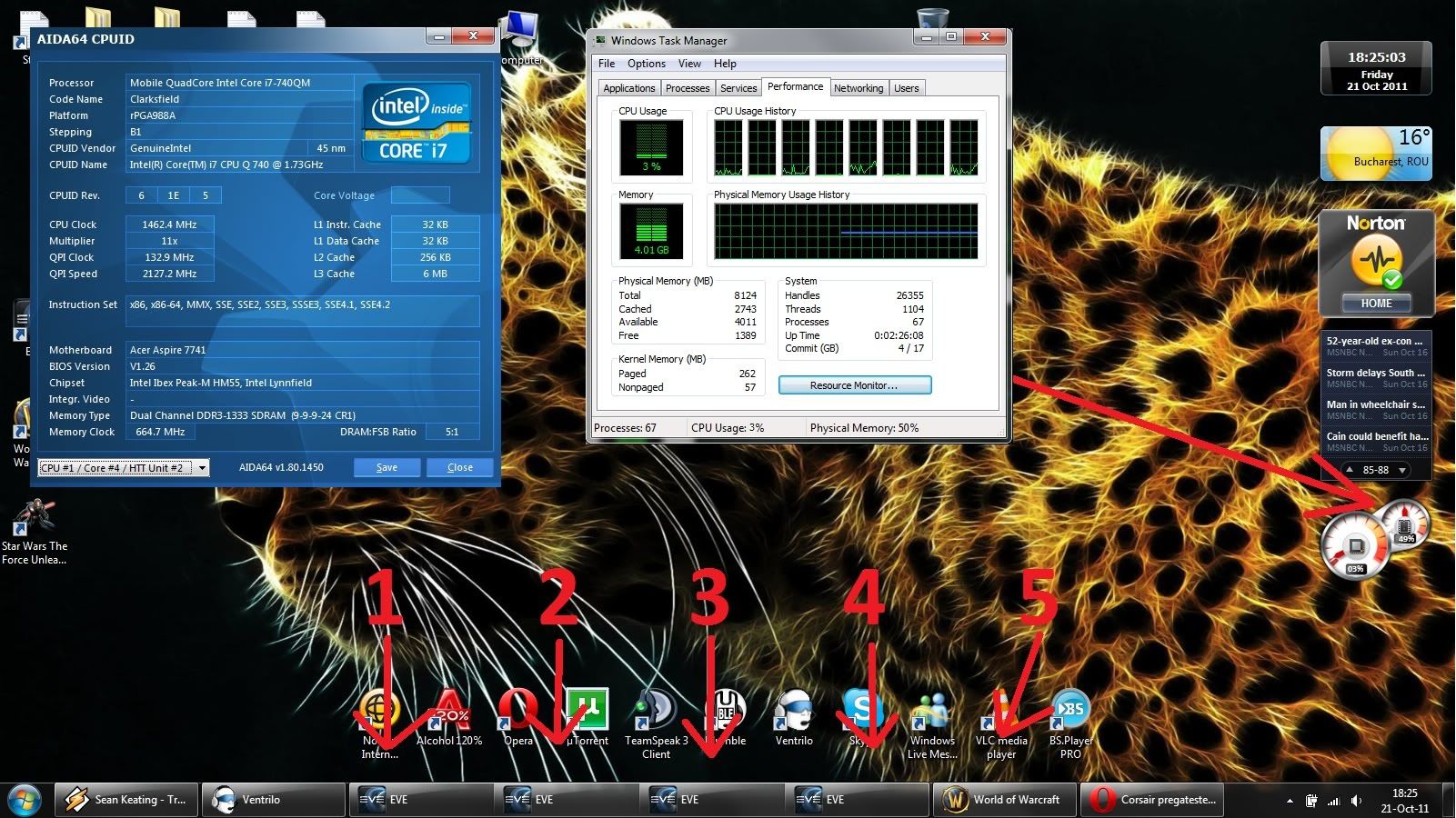Screen dimensions: 1456x818
Task: Switch to the Ventrilo taskbar button
Action: (x=272, y=800)
